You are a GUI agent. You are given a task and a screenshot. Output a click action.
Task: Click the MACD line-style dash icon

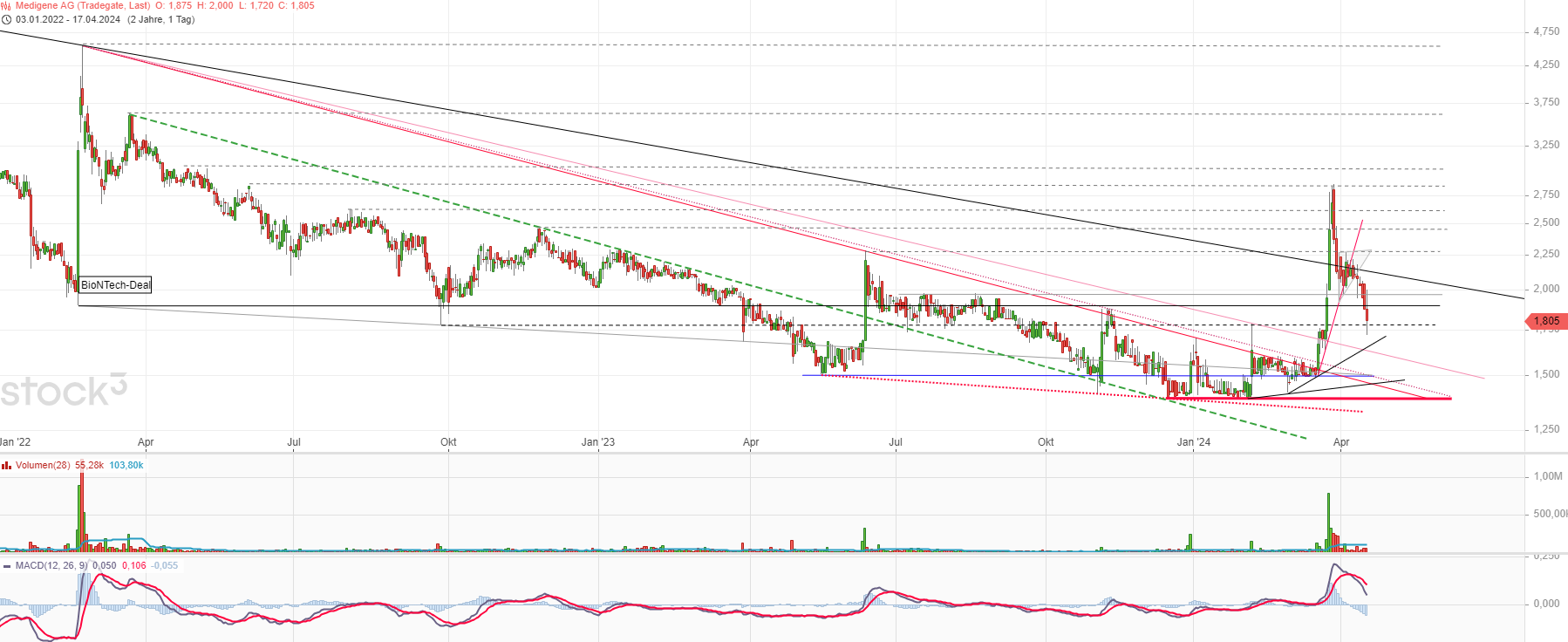tap(7, 565)
